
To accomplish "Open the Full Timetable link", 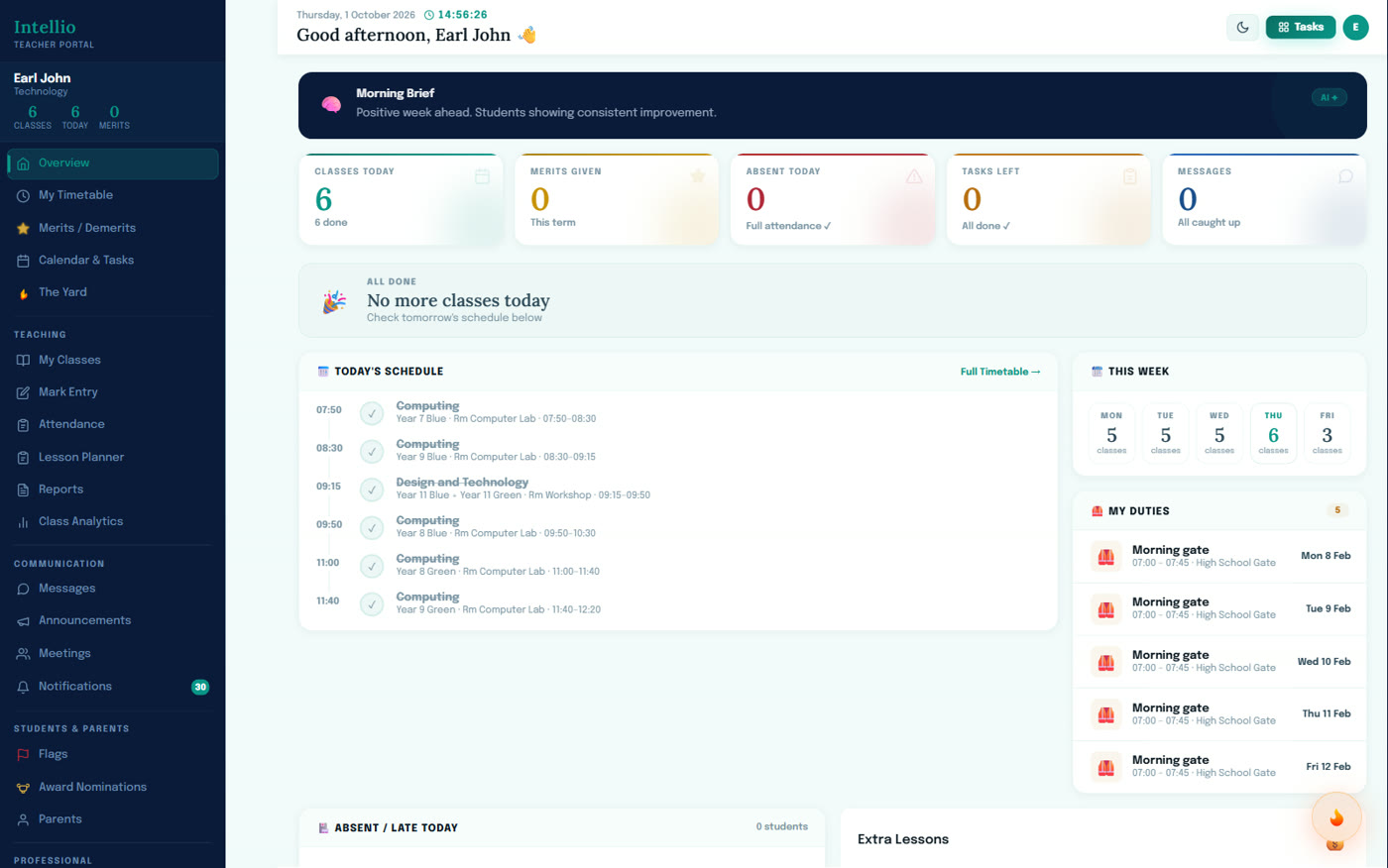I will point(1000,372).
